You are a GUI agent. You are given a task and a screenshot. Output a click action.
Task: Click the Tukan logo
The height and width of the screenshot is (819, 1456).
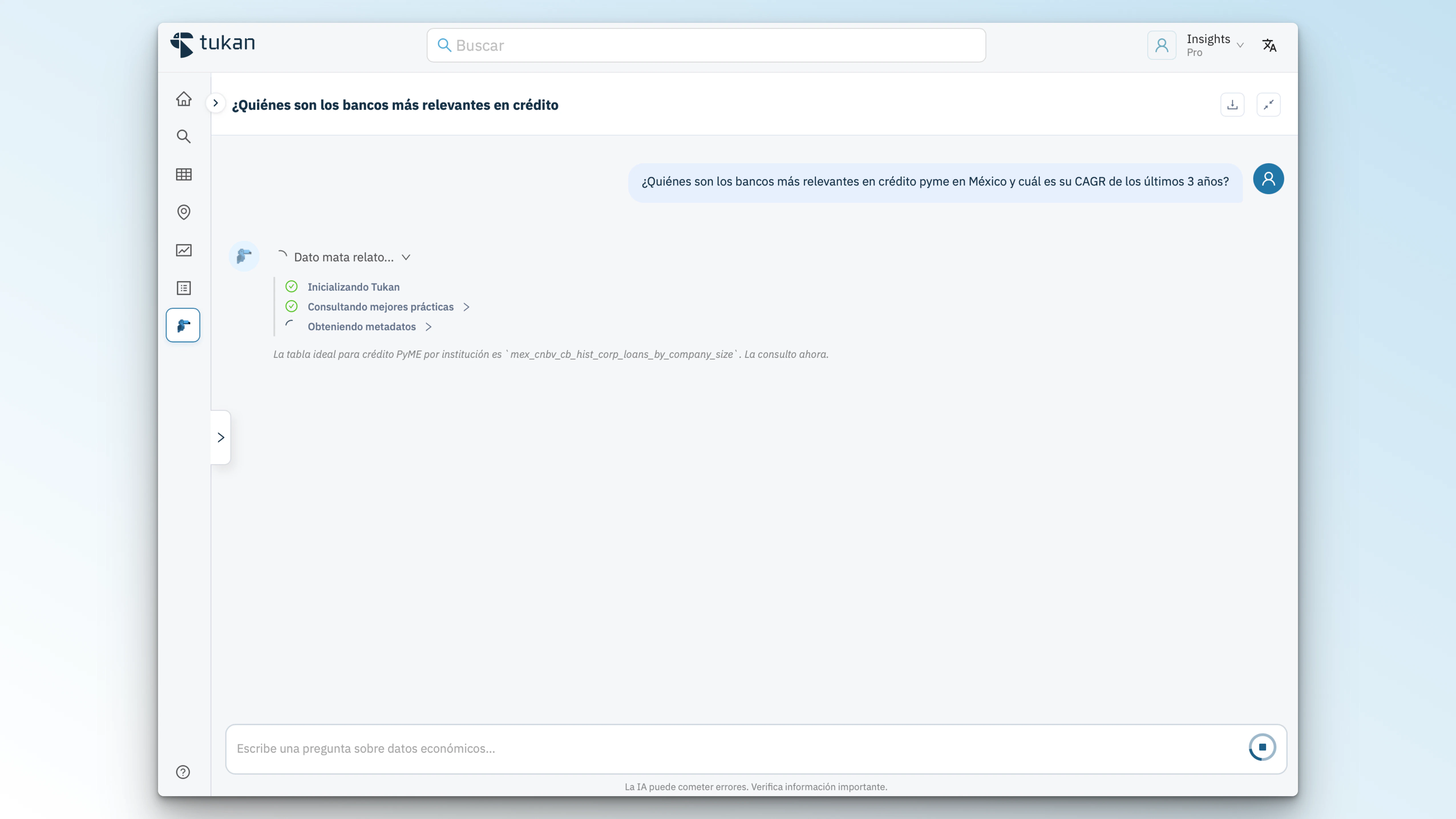click(213, 45)
